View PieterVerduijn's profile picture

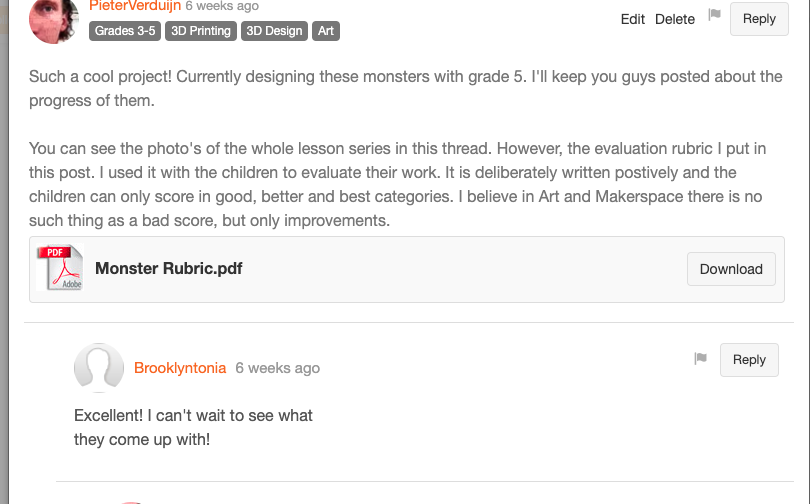click(54, 20)
